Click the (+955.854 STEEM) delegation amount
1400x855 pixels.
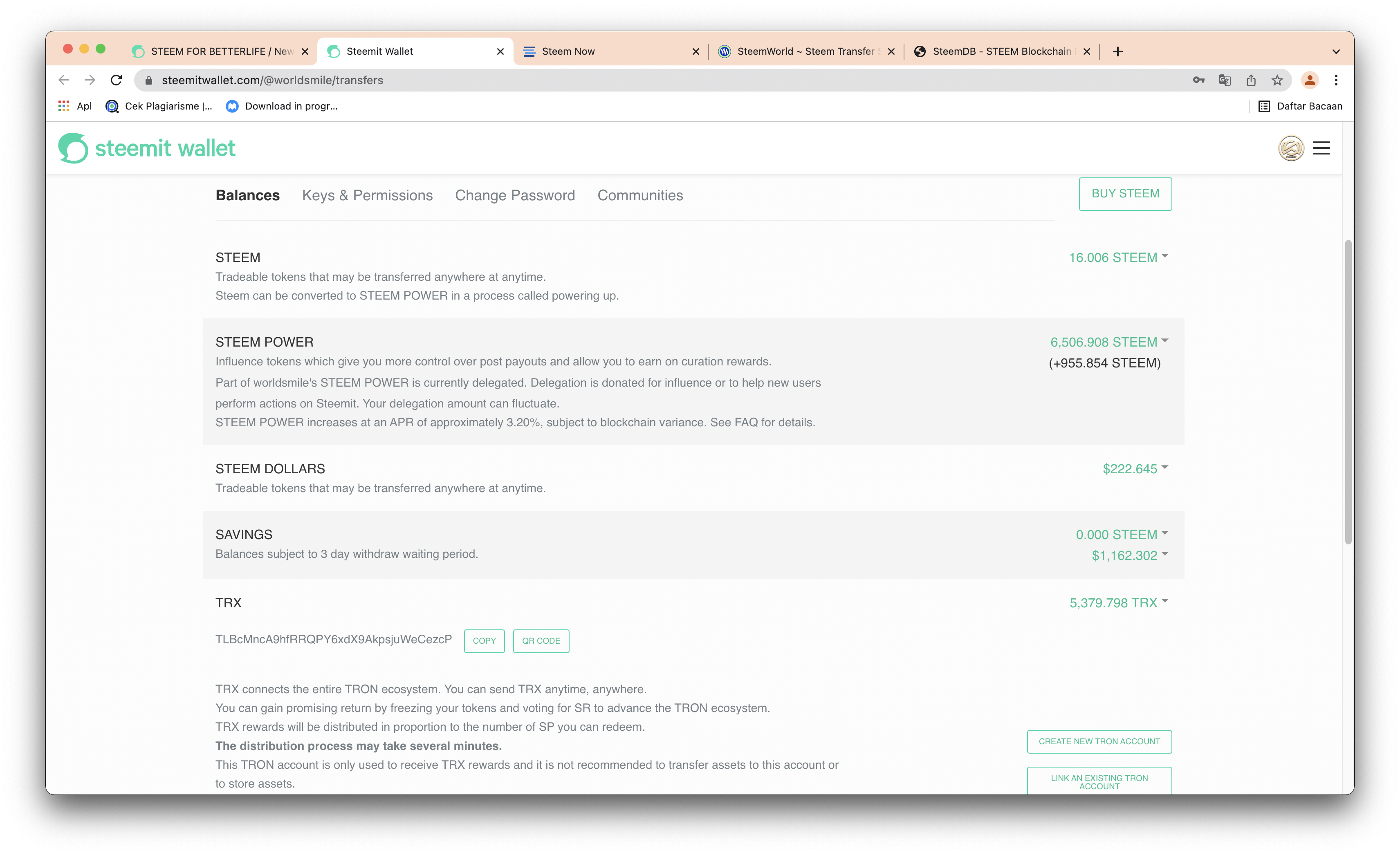(1104, 363)
